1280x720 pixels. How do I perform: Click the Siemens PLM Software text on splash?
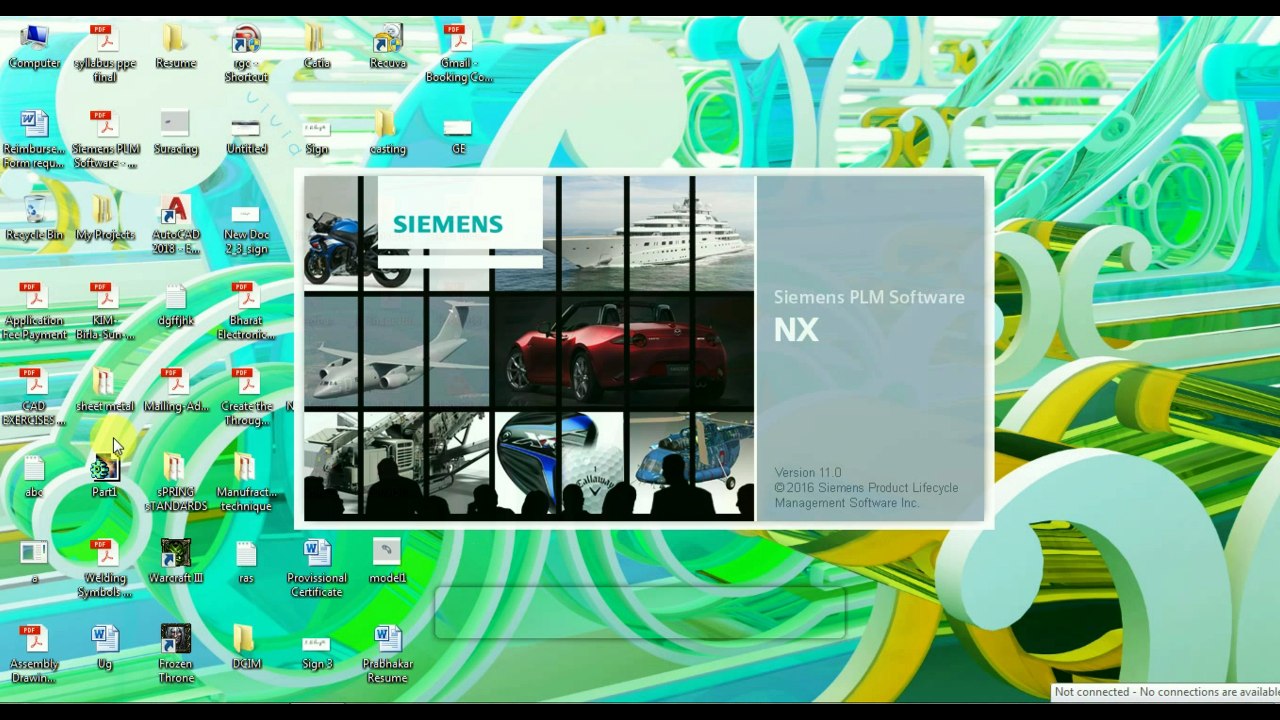(869, 298)
